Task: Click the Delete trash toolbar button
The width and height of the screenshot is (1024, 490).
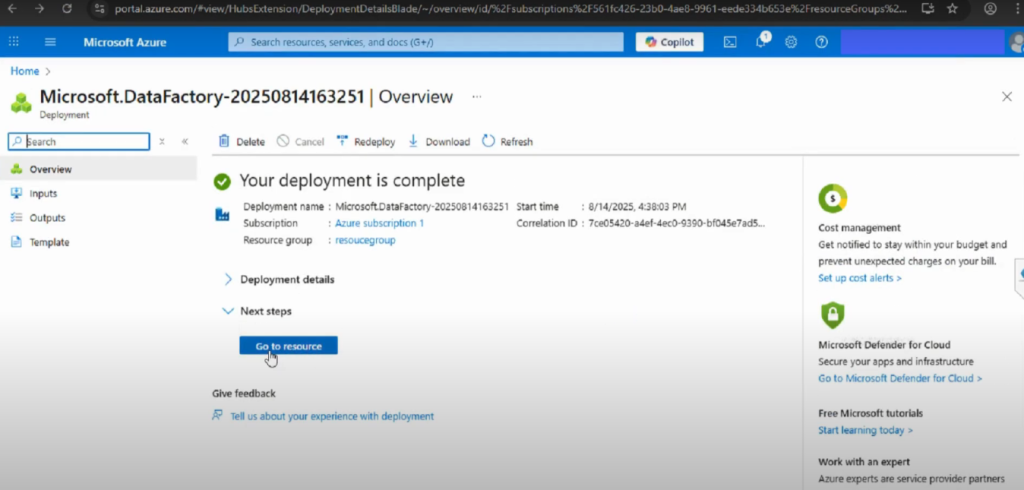Action: point(242,141)
